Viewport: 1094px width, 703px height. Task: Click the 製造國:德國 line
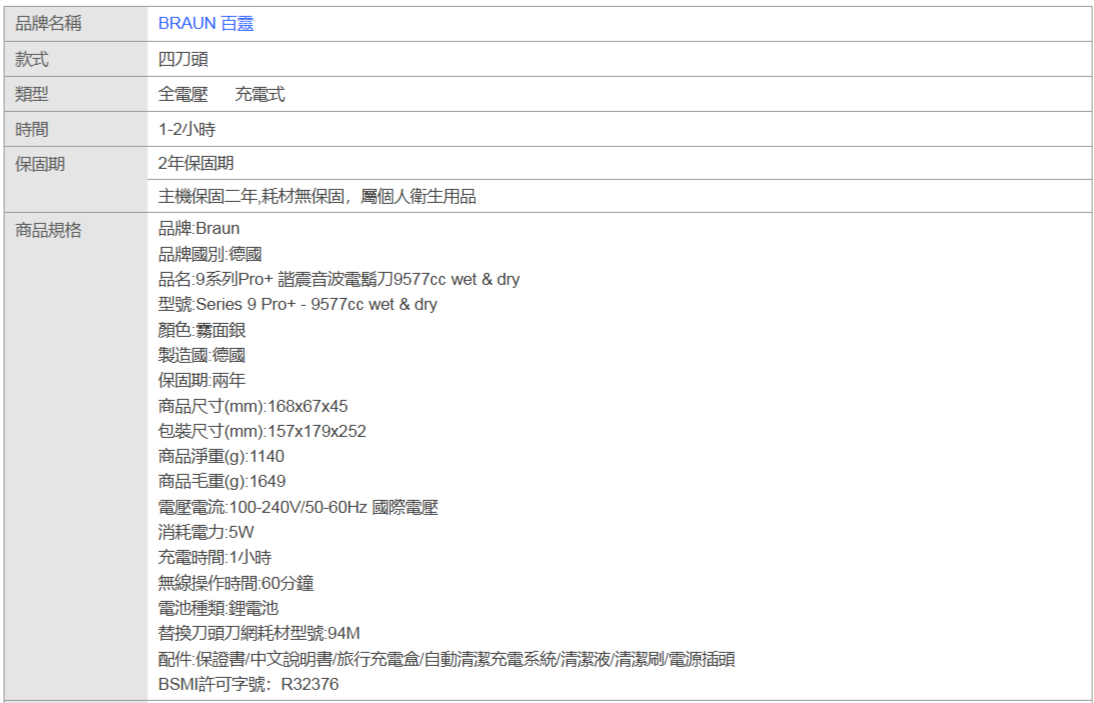point(202,355)
